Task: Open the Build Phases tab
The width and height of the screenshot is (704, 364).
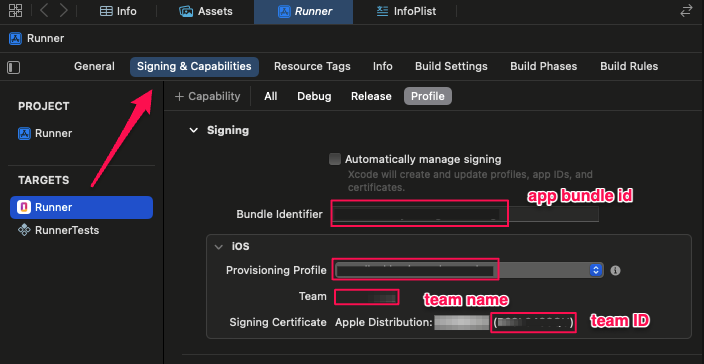Action: coord(543,66)
